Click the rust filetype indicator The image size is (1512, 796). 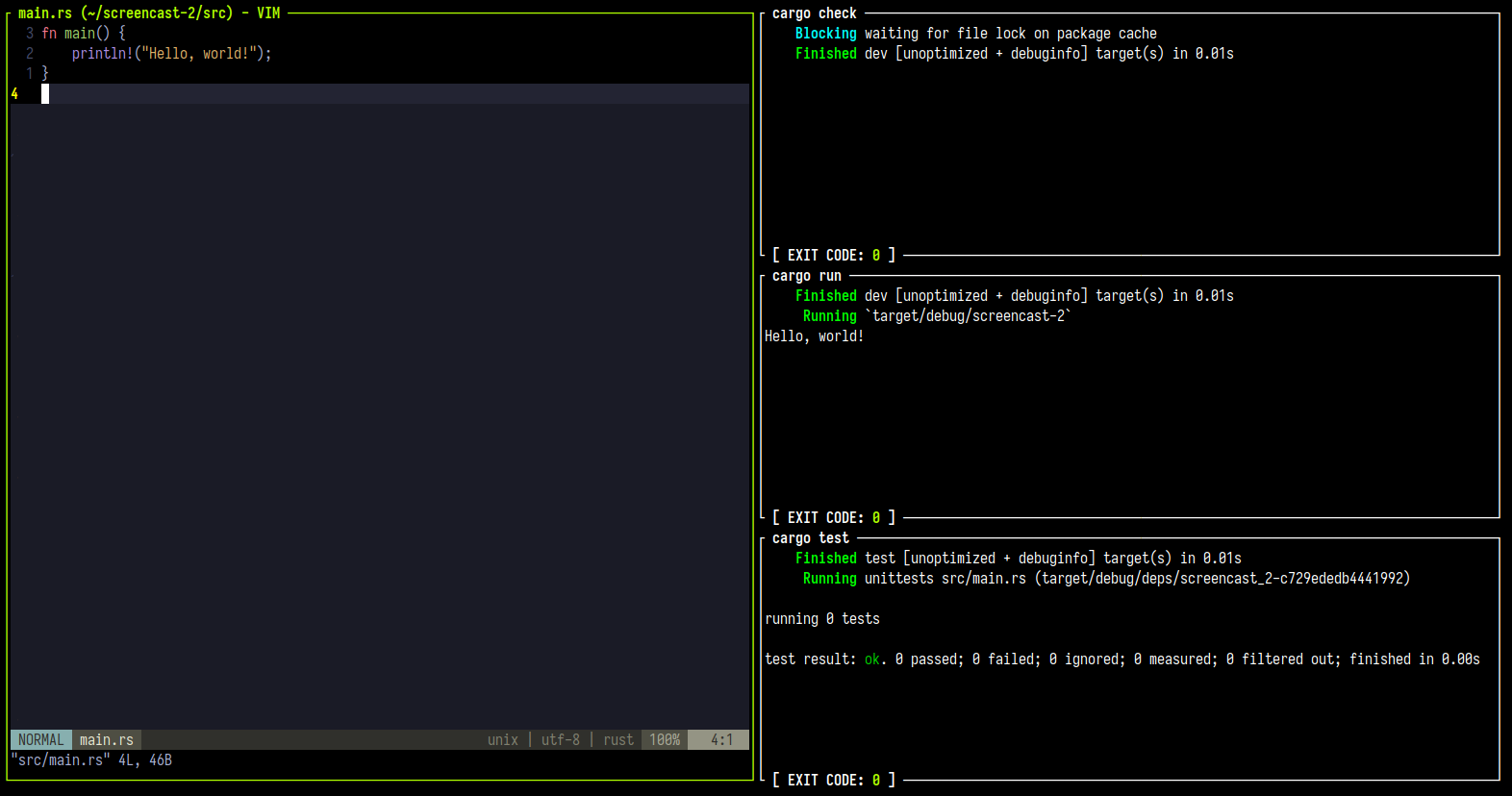click(x=618, y=739)
